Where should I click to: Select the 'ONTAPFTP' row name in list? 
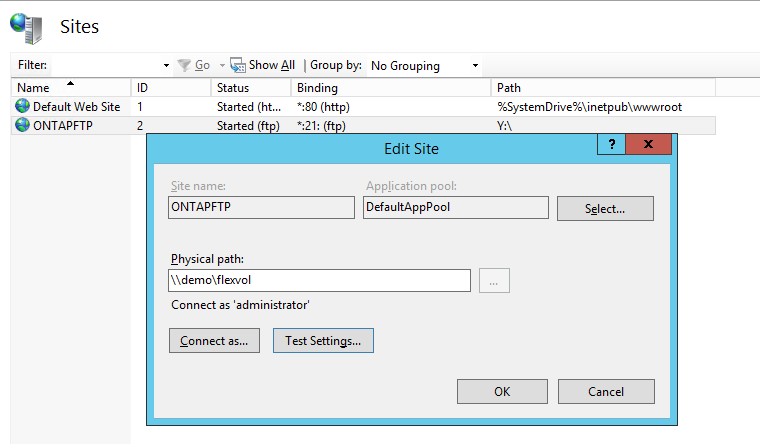[63, 126]
